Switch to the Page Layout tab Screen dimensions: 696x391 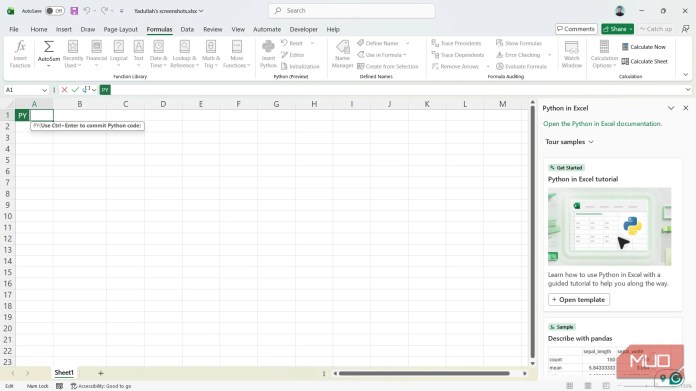[x=120, y=29]
